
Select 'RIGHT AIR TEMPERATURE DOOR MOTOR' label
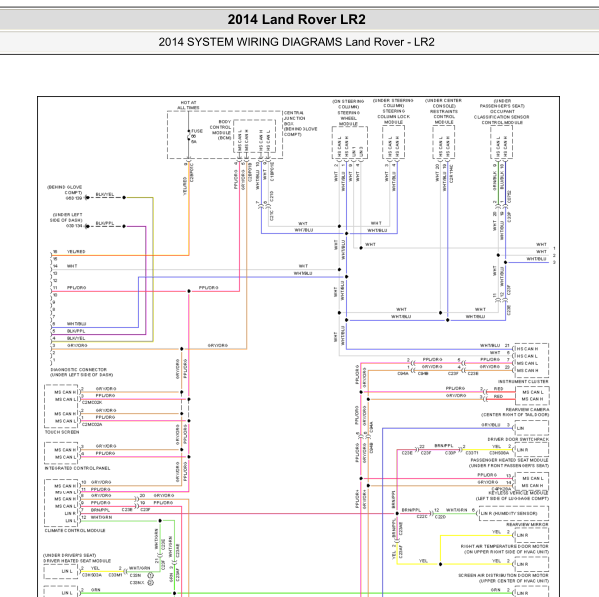(505, 547)
